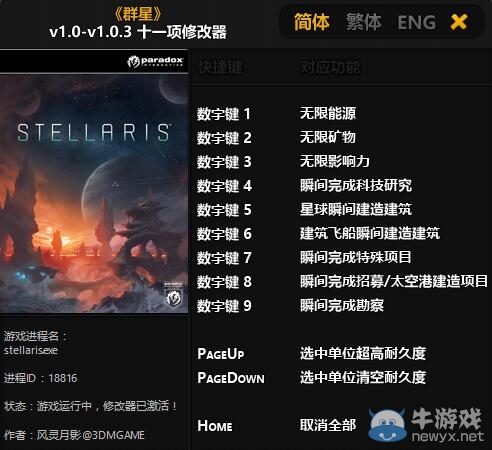Toggle 无限影响力 cheat option

pos(335,161)
